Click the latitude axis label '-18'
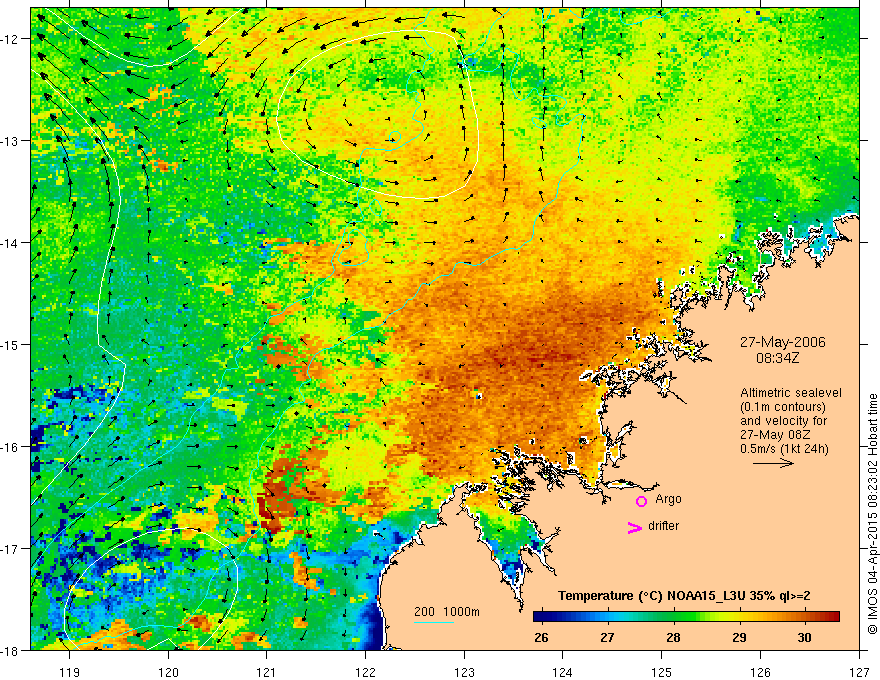 pos(10,650)
